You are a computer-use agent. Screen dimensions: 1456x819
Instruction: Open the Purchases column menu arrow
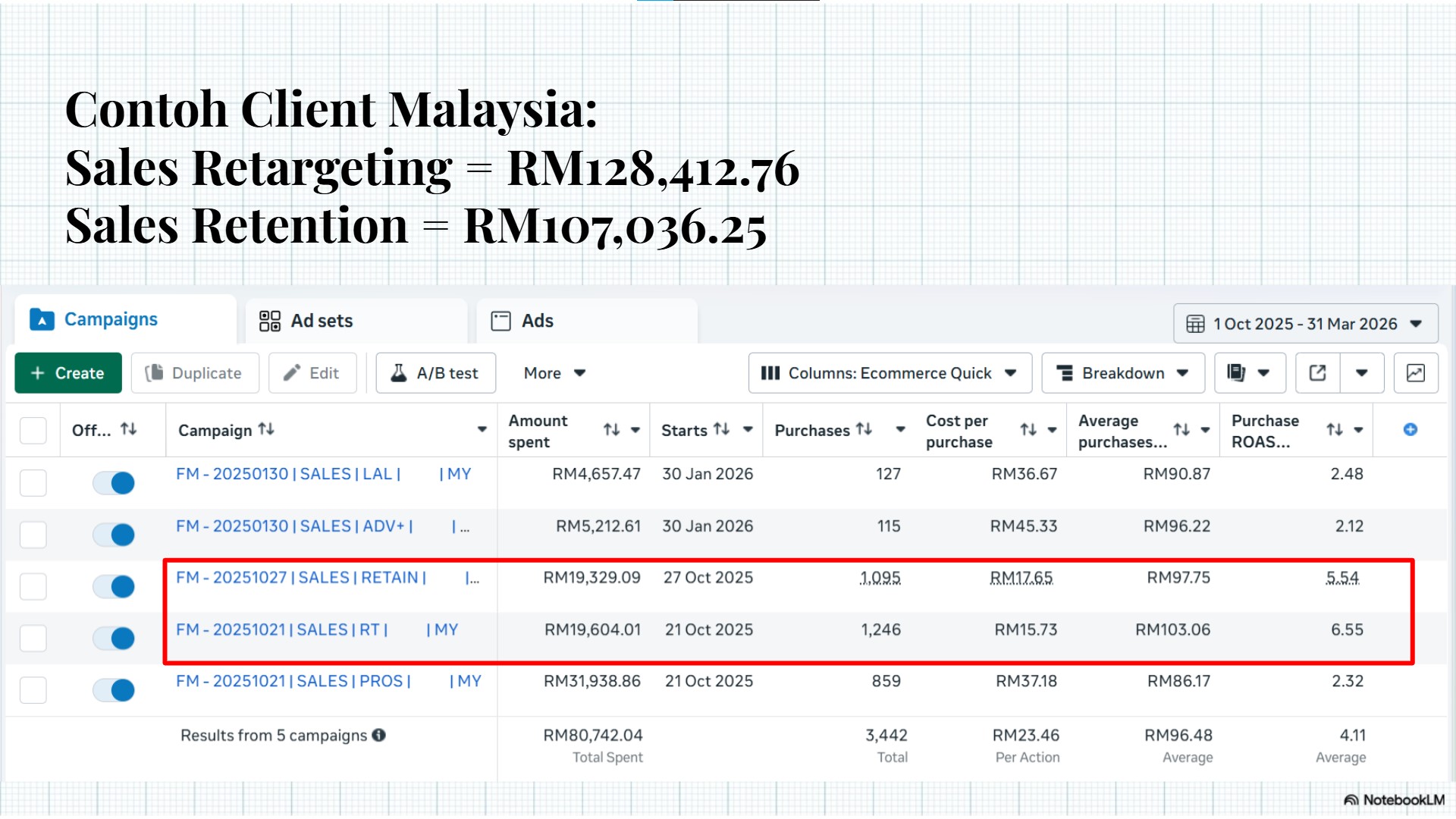pos(901,430)
